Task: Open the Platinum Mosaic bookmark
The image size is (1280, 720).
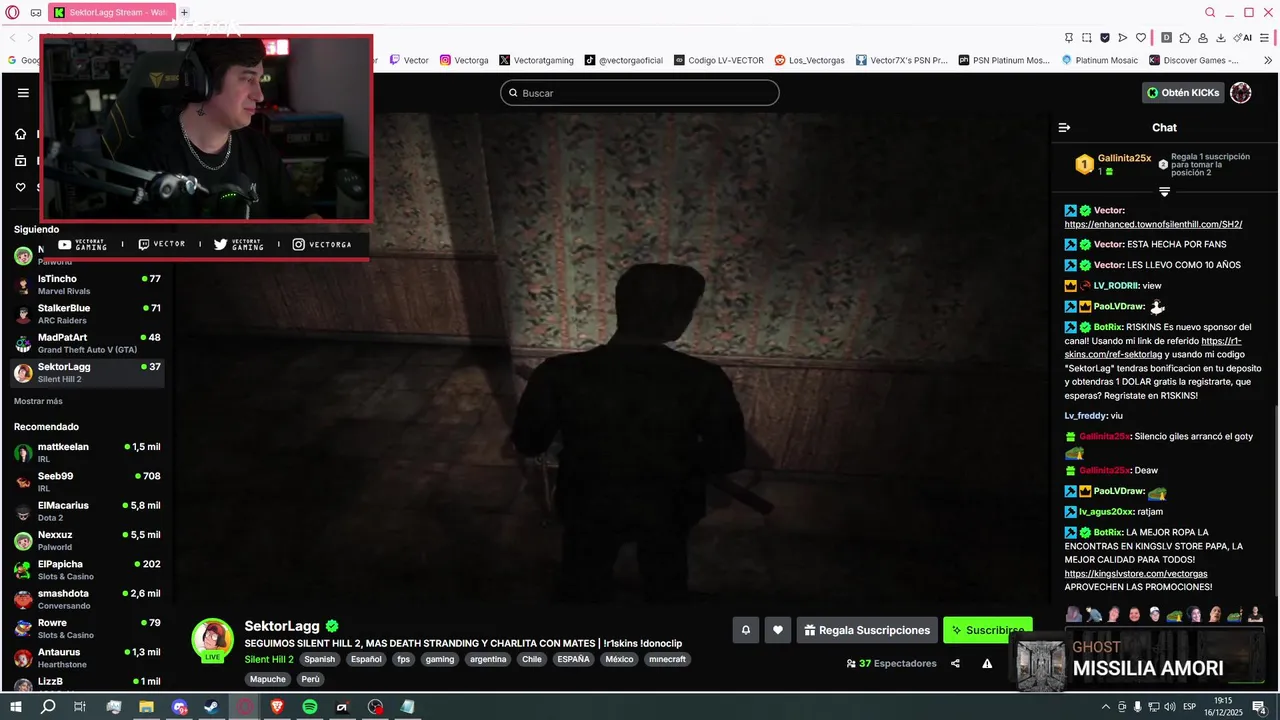Action: (x=1100, y=60)
